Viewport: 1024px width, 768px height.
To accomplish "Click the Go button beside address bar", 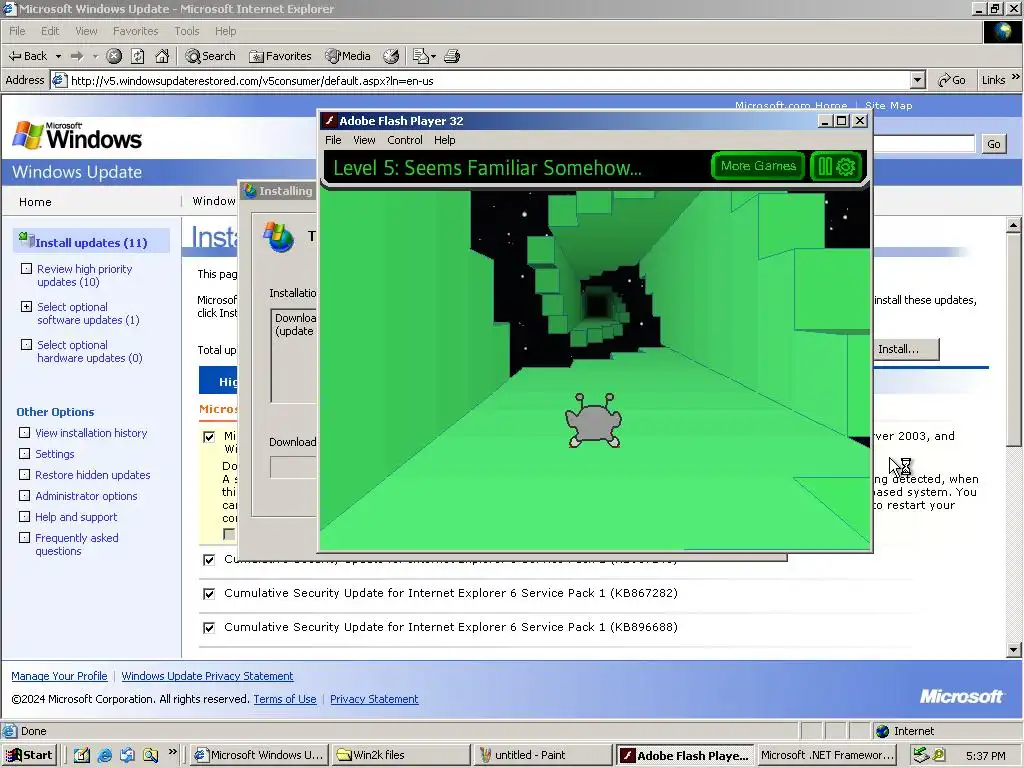I will tap(951, 80).
